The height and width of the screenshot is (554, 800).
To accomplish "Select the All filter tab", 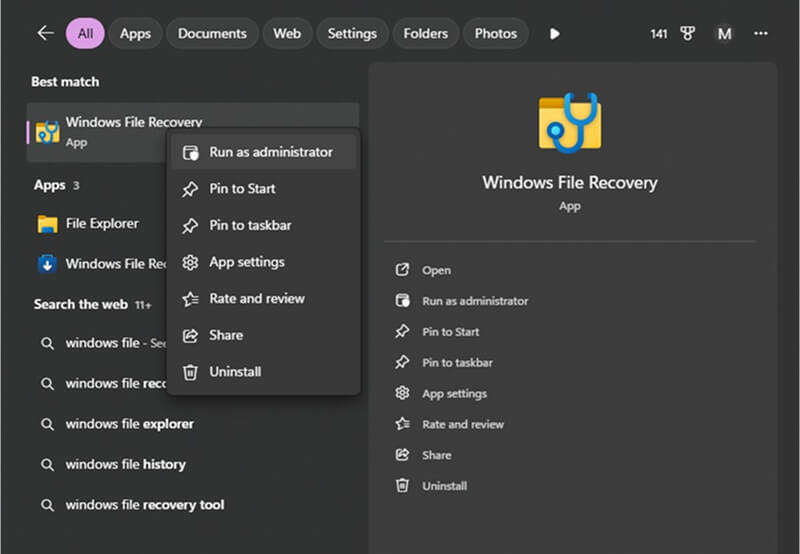I will click(x=85, y=34).
